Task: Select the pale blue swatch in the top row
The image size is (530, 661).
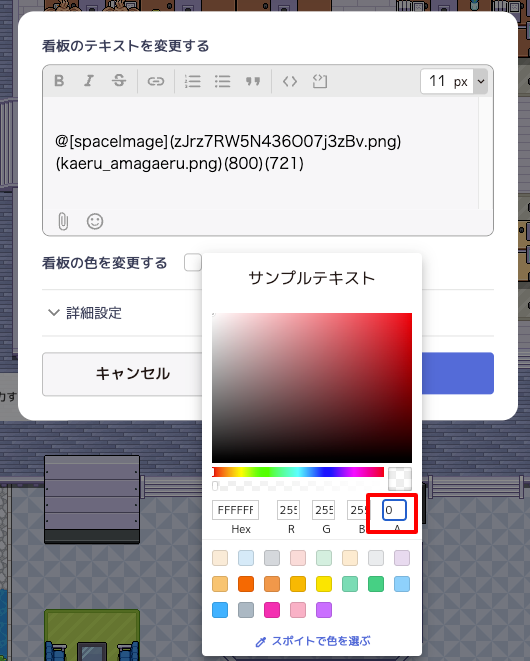Action: tap(246, 558)
